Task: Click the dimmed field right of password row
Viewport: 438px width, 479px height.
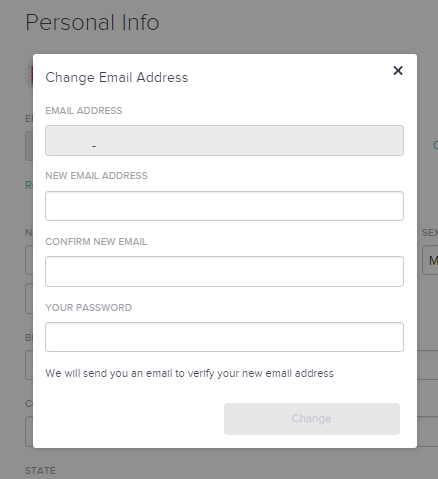Action: [427, 365]
